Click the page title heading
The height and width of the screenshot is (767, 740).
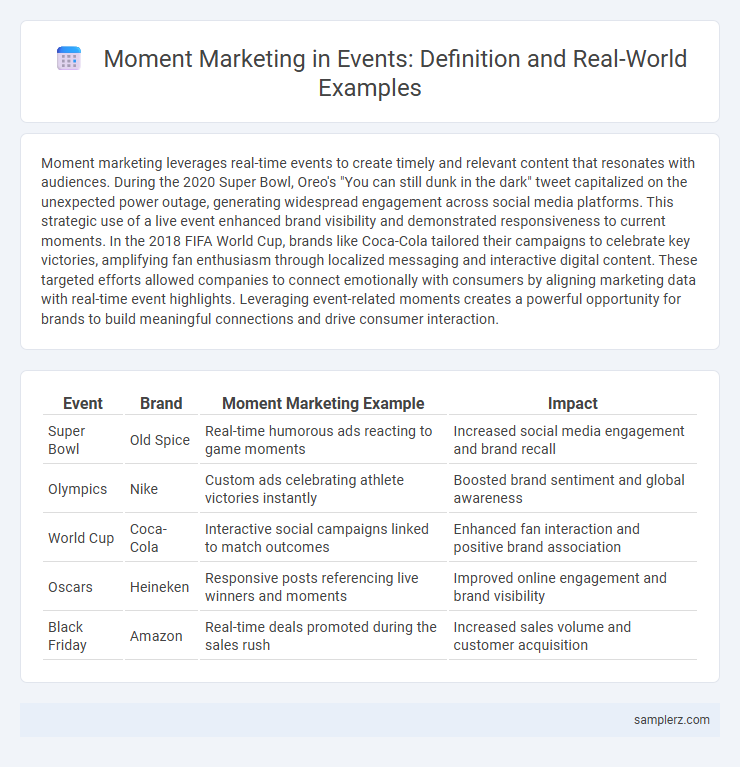click(395, 73)
